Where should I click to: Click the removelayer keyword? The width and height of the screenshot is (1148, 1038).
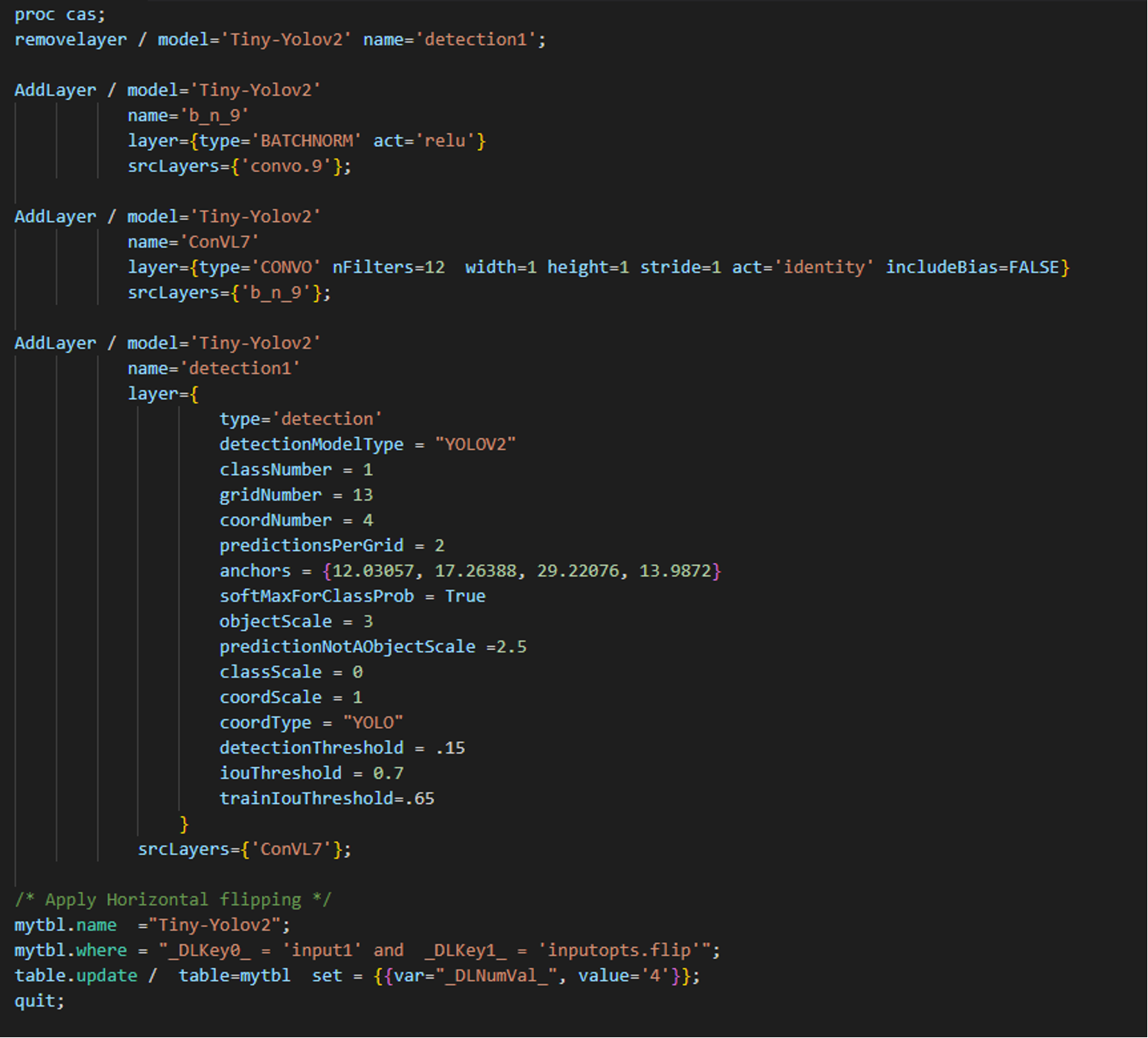click(70, 40)
